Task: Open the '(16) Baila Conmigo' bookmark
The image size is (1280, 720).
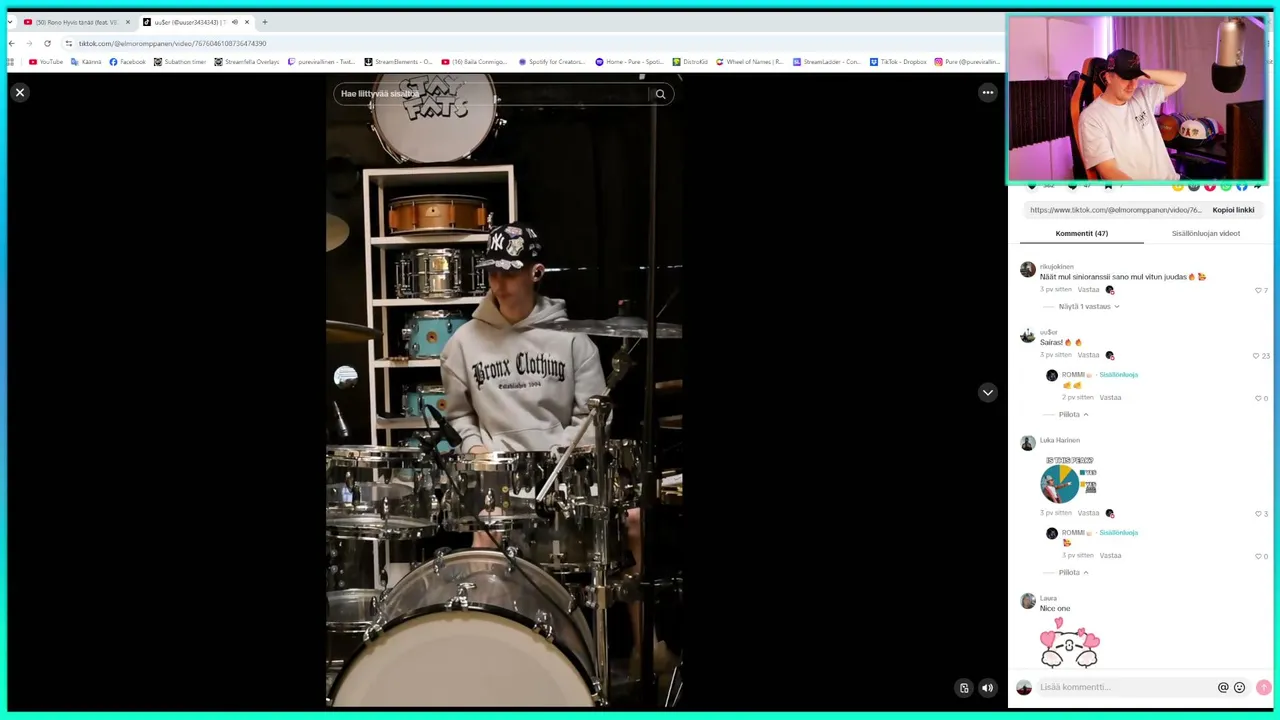Action: pyautogui.click(x=474, y=62)
